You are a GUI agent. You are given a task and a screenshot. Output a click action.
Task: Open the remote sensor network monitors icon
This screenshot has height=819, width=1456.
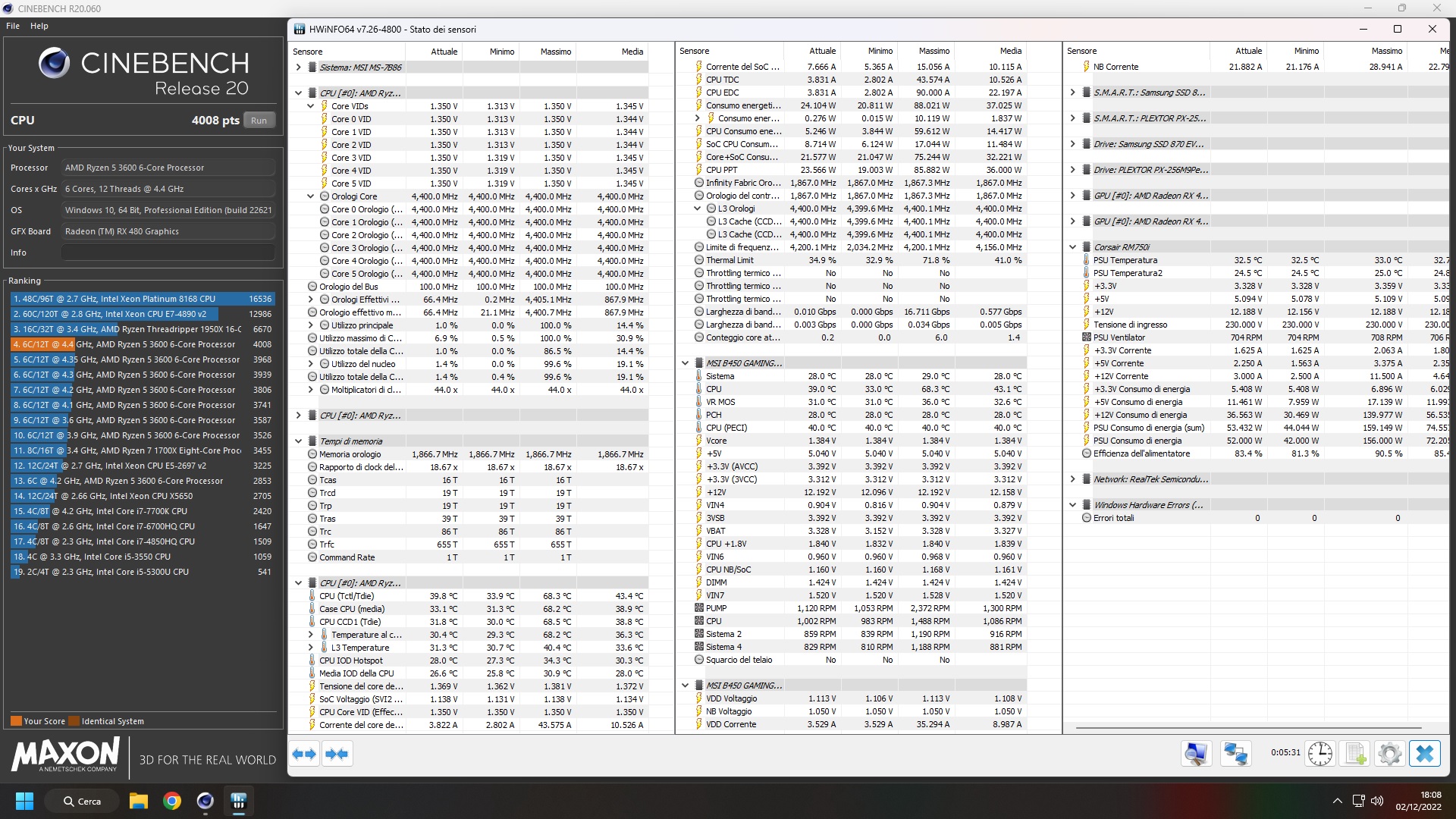point(1235,754)
